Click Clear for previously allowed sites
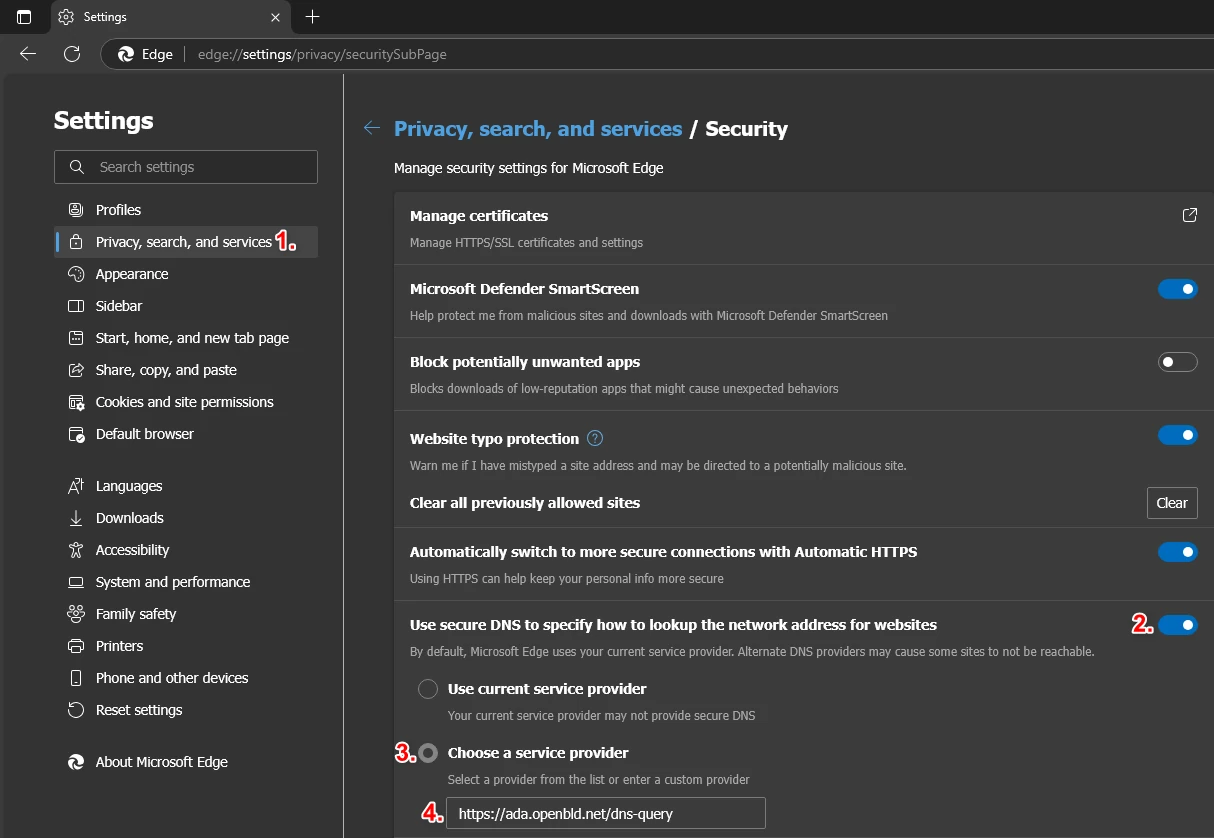Viewport: 1214px width, 838px height. click(x=1172, y=503)
